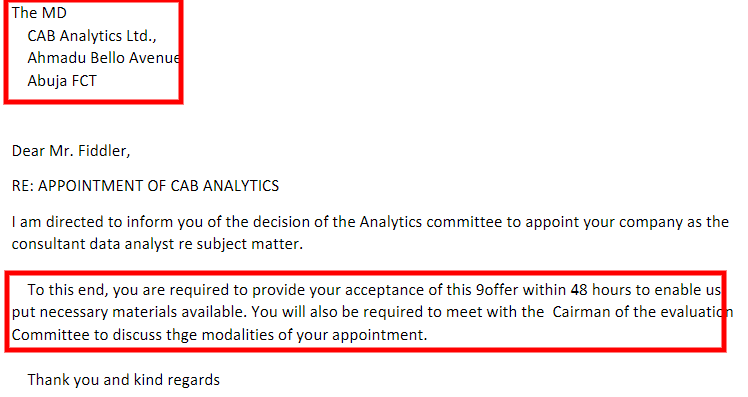Click the heading 'RE: APPOINTMENT OF CAB ANALYTICS'
Viewport: 748px width, 397px height.
coord(145,186)
